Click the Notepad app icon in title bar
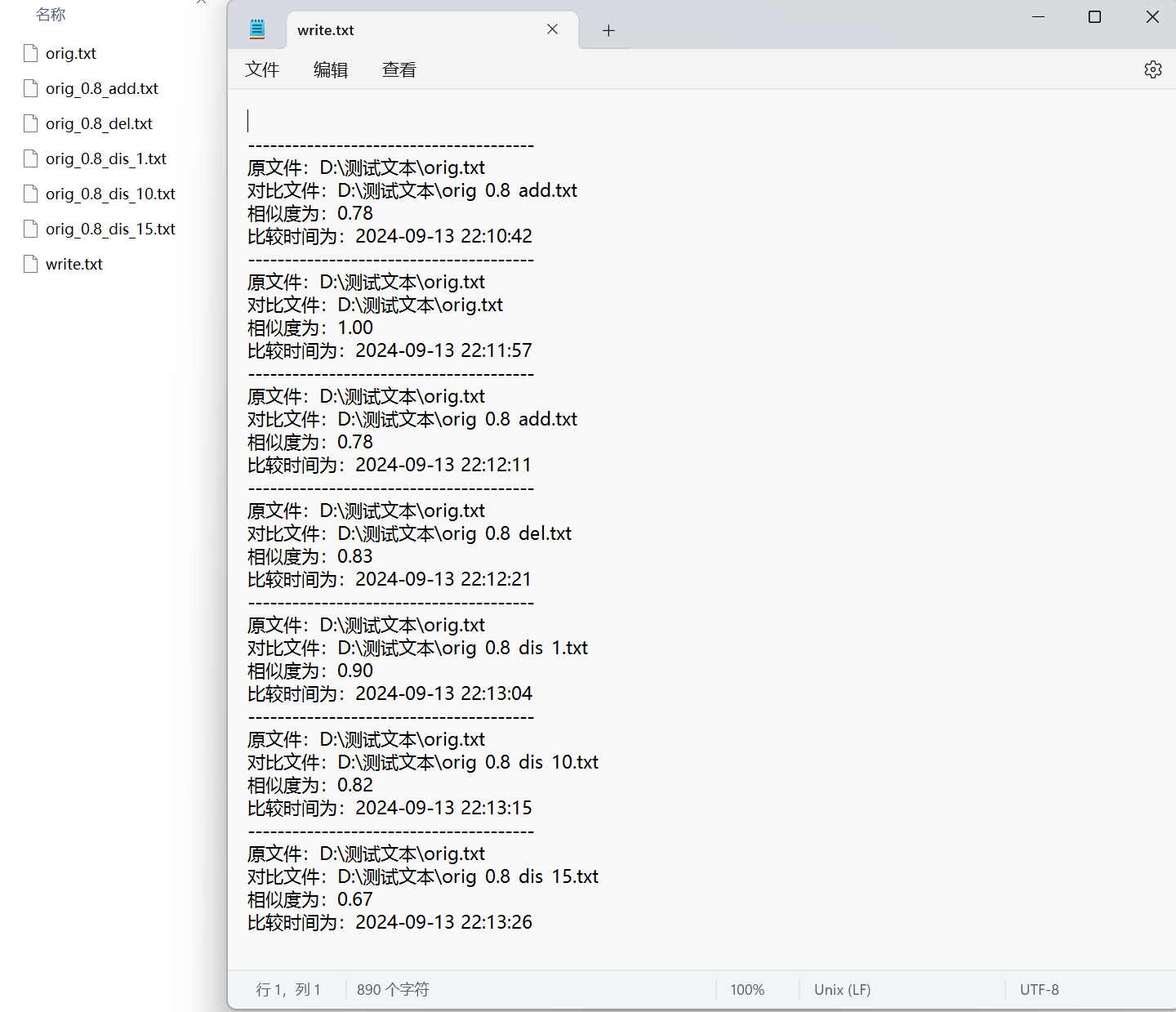The height and width of the screenshot is (1012, 1176). [x=257, y=29]
